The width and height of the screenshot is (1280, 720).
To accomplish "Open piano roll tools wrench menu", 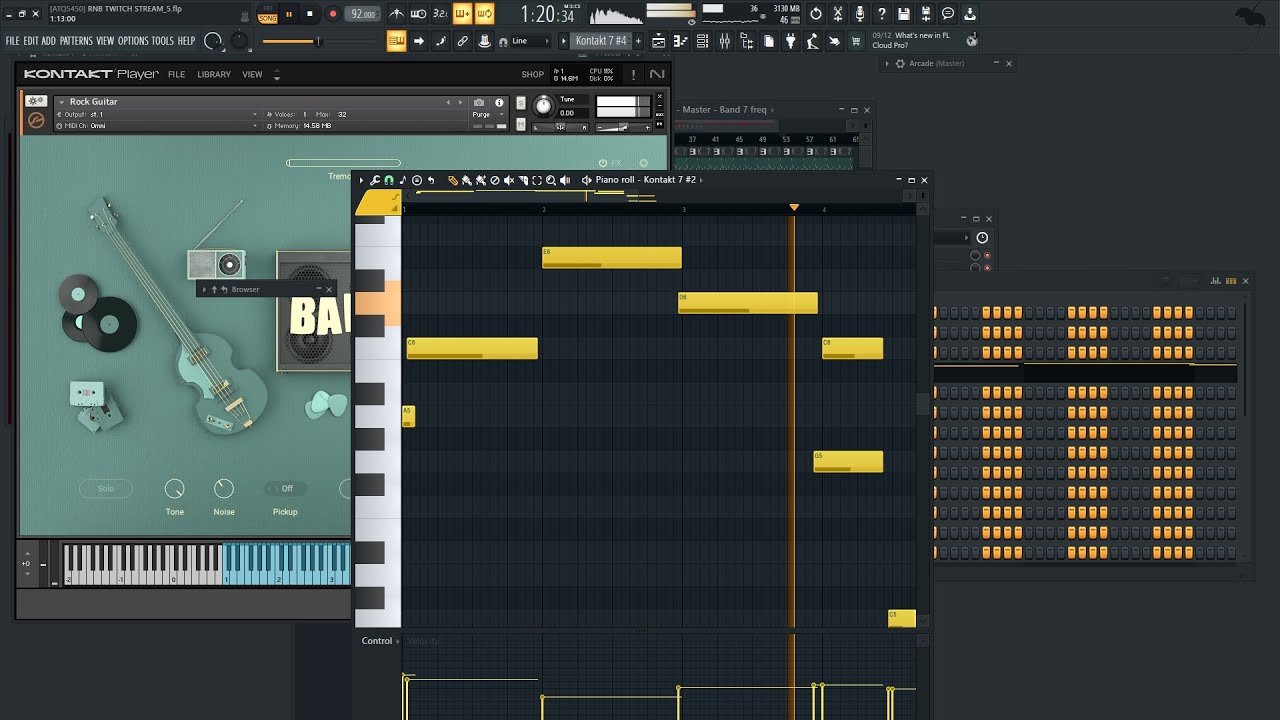I will pos(375,180).
